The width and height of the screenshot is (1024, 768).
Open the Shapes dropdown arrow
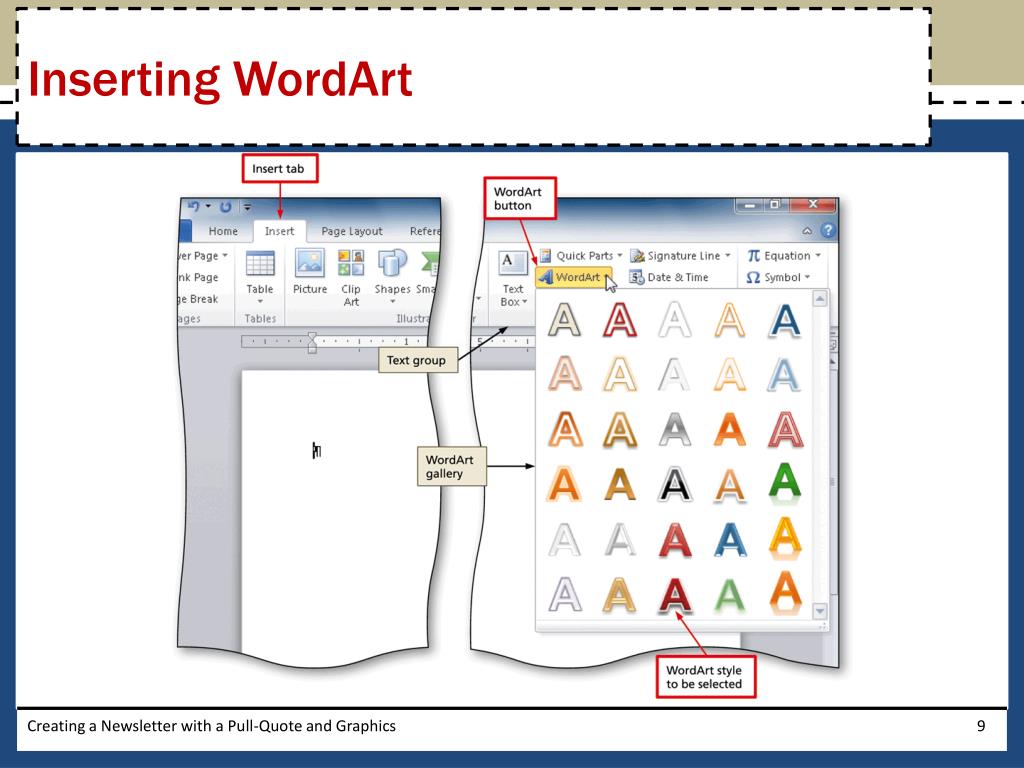click(x=392, y=302)
